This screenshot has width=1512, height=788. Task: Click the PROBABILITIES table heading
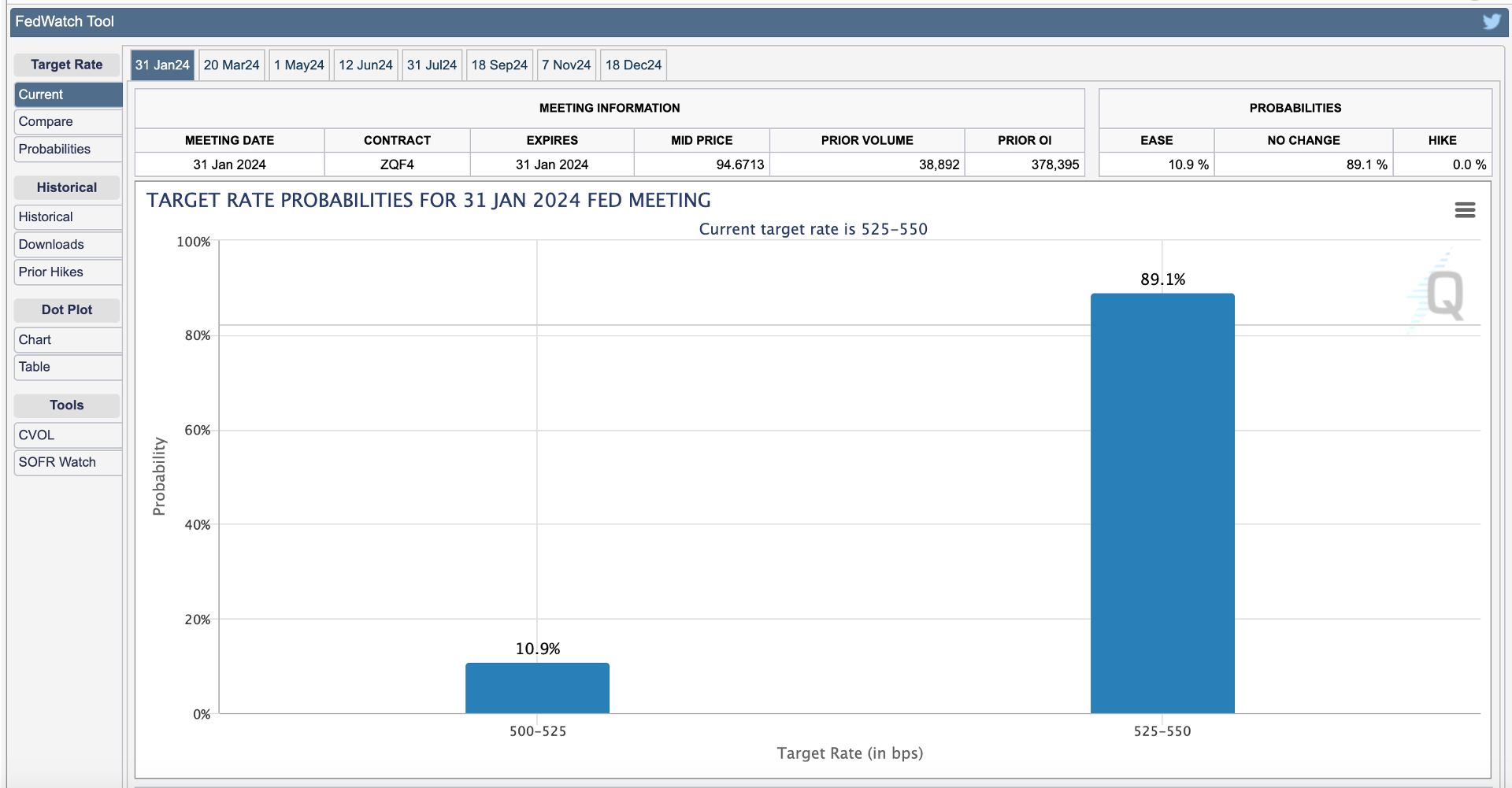(1295, 108)
